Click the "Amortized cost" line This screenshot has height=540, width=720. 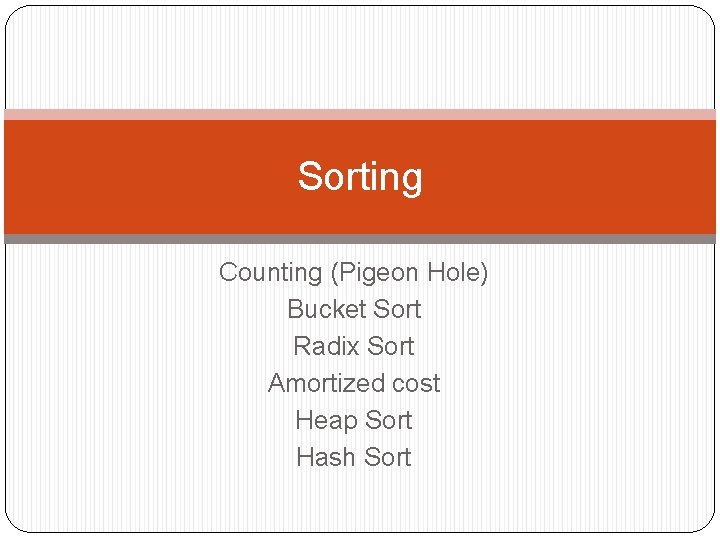point(354,383)
